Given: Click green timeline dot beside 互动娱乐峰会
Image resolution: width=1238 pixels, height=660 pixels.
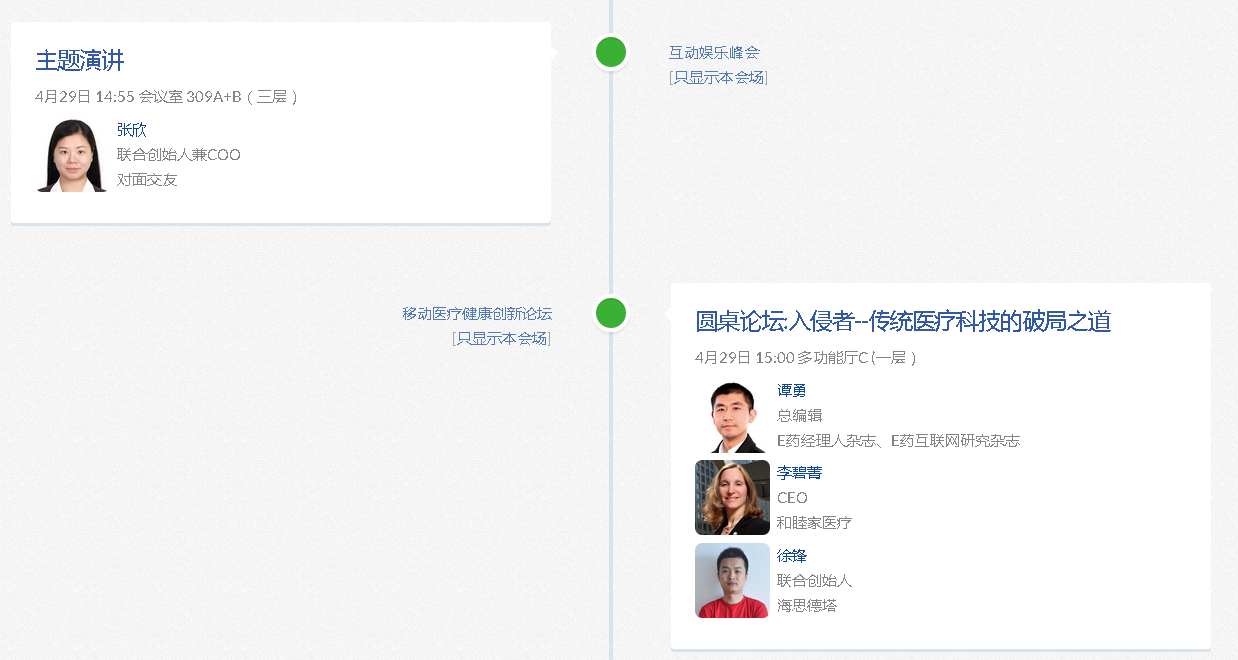Looking at the screenshot, I should (x=611, y=52).
